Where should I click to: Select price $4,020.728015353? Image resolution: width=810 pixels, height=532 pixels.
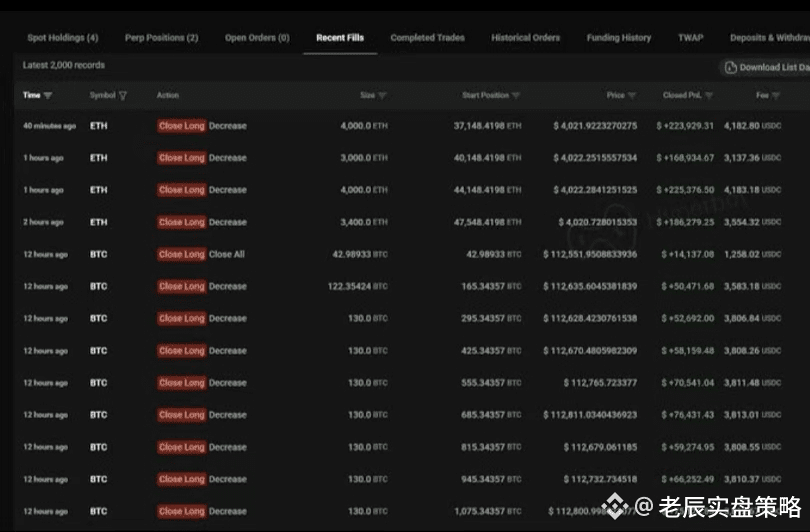tap(598, 222)
